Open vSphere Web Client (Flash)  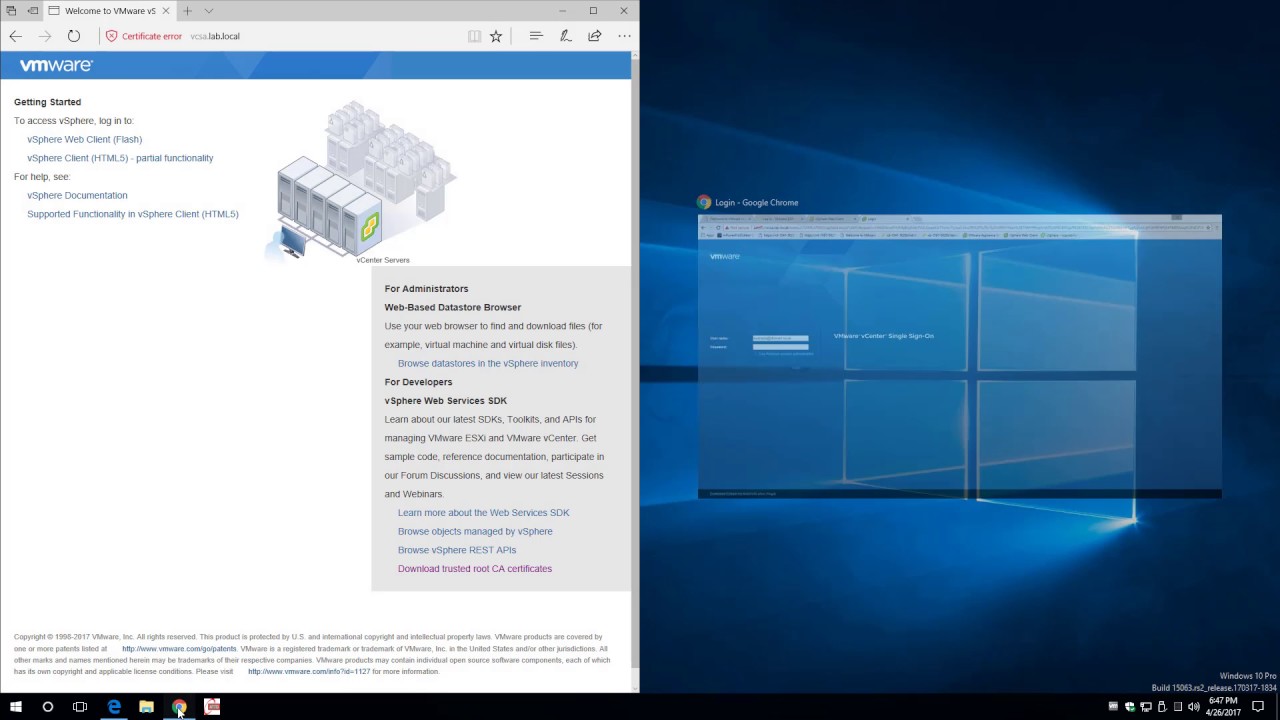click(x=85, y=140)
